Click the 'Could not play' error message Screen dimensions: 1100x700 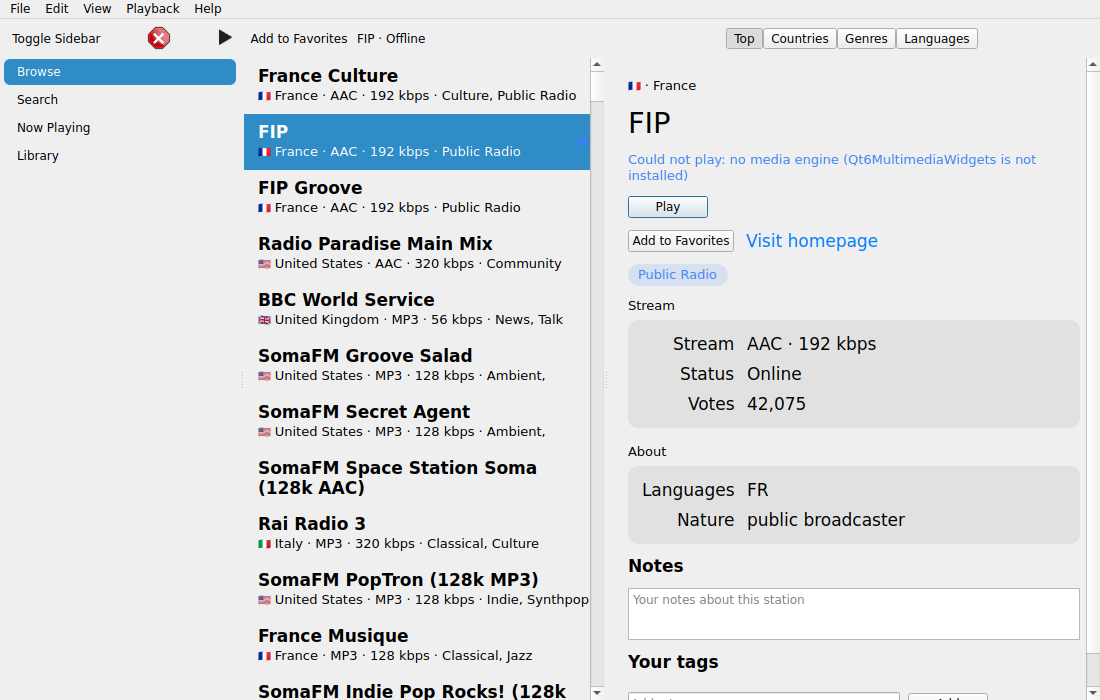[x=832, y=168]
